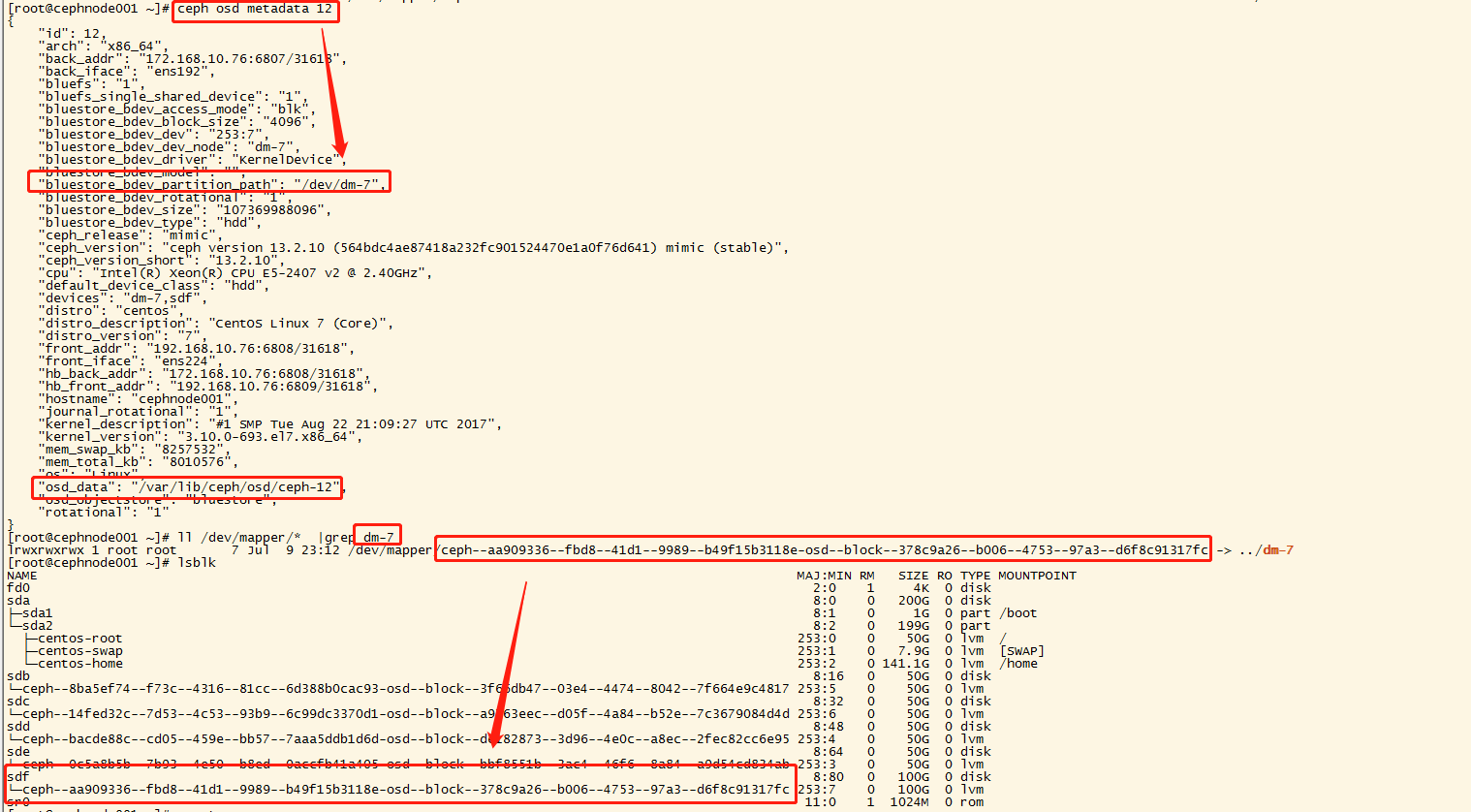Click the kernel_version 3.10.0-693.el7.x86_64 line

pos(201,437)
